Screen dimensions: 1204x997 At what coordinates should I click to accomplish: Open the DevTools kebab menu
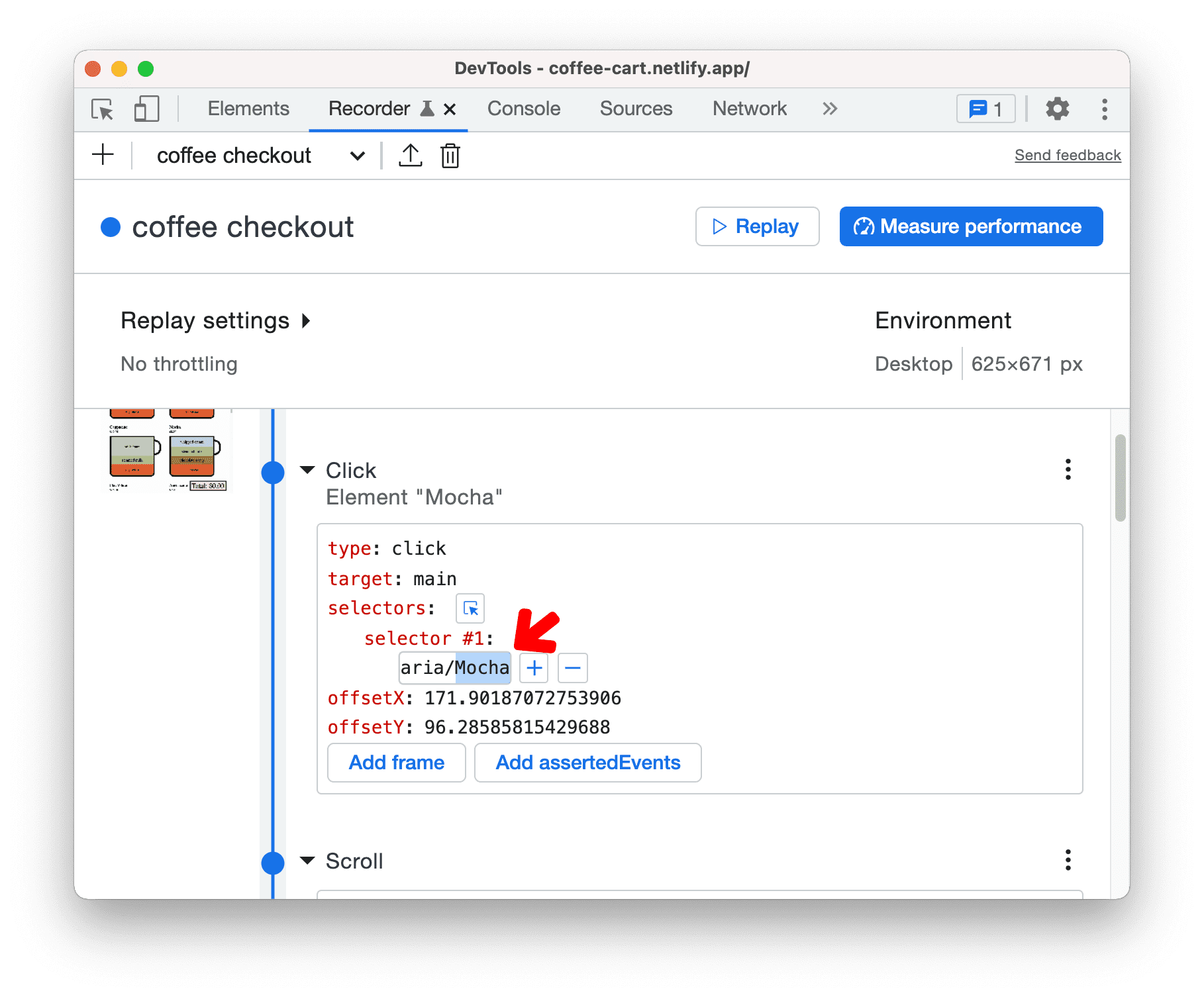(1104, 109)
